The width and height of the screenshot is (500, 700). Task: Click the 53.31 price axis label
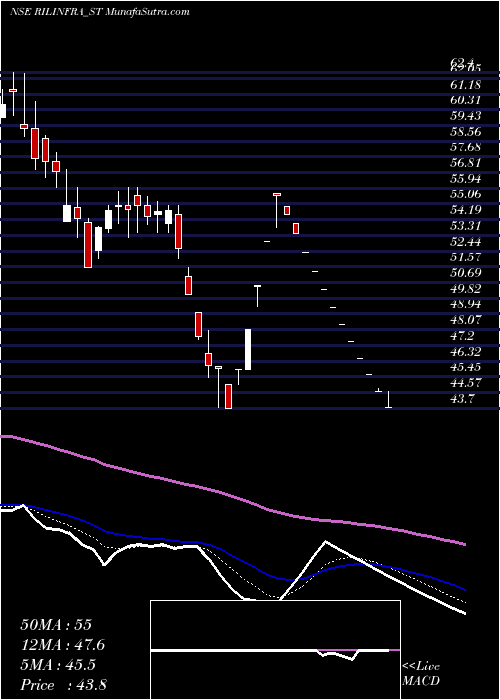(x=466, y=226)
